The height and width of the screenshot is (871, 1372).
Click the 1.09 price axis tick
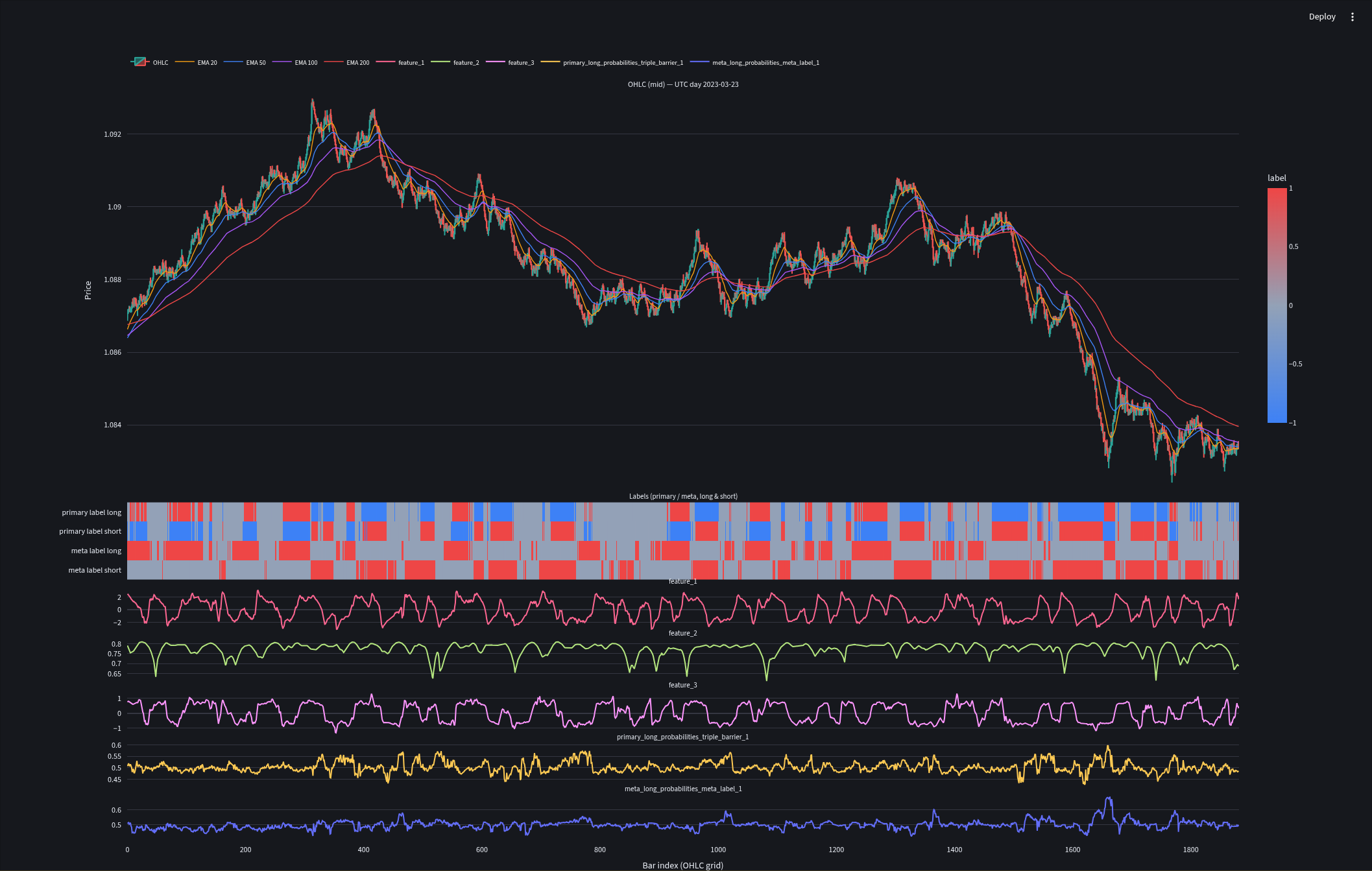point(114,207)
